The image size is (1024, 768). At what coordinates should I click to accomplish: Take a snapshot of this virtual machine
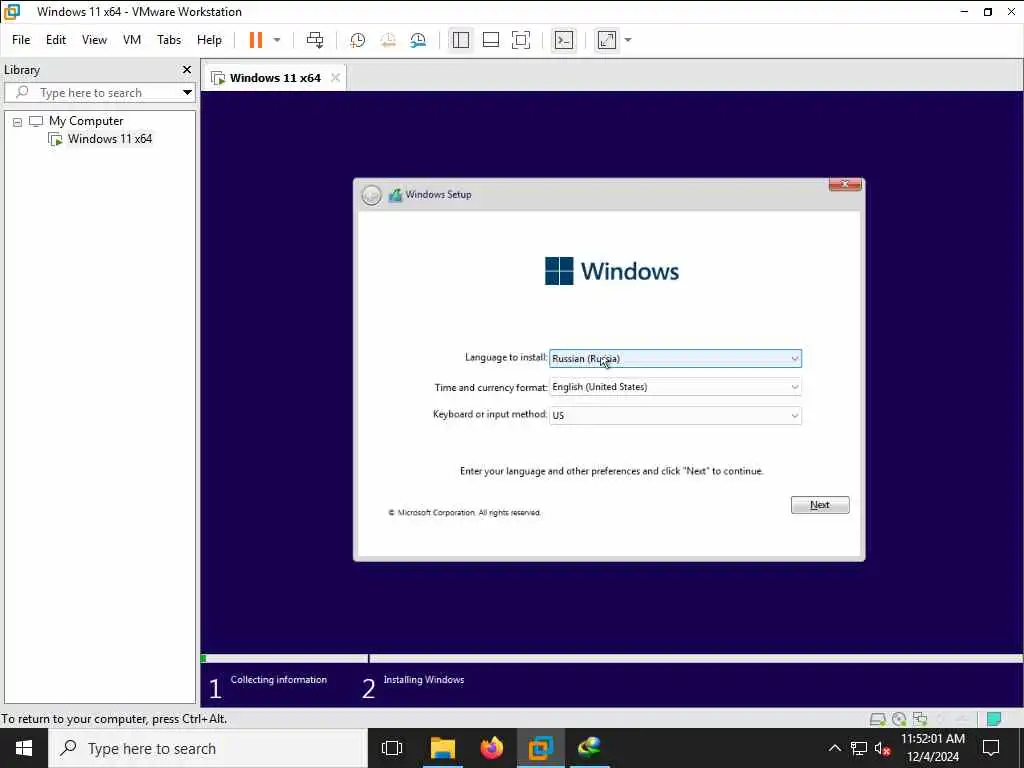(357, 40)
